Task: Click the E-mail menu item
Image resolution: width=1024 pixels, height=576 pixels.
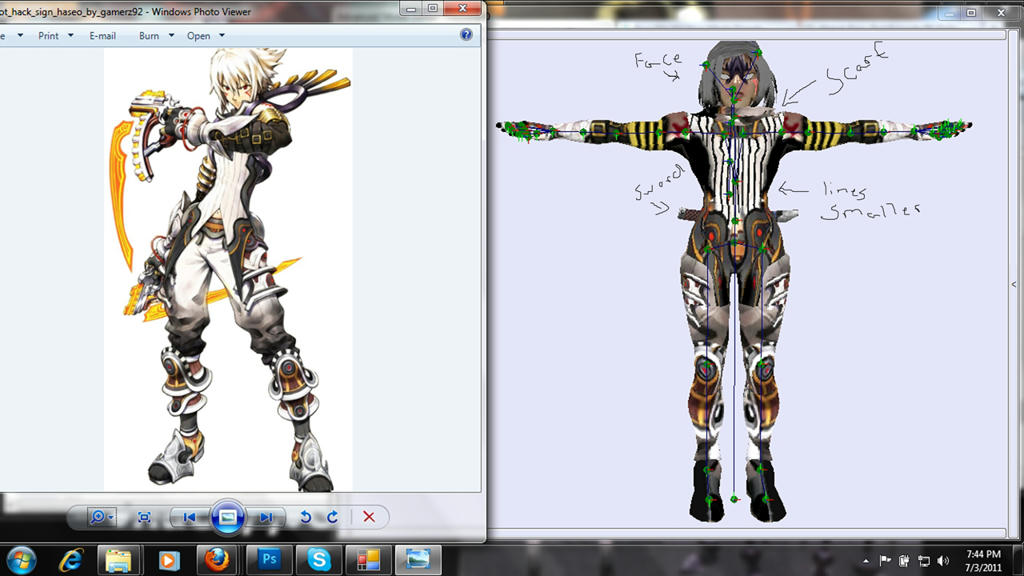Action: click(x=102, y=36)
